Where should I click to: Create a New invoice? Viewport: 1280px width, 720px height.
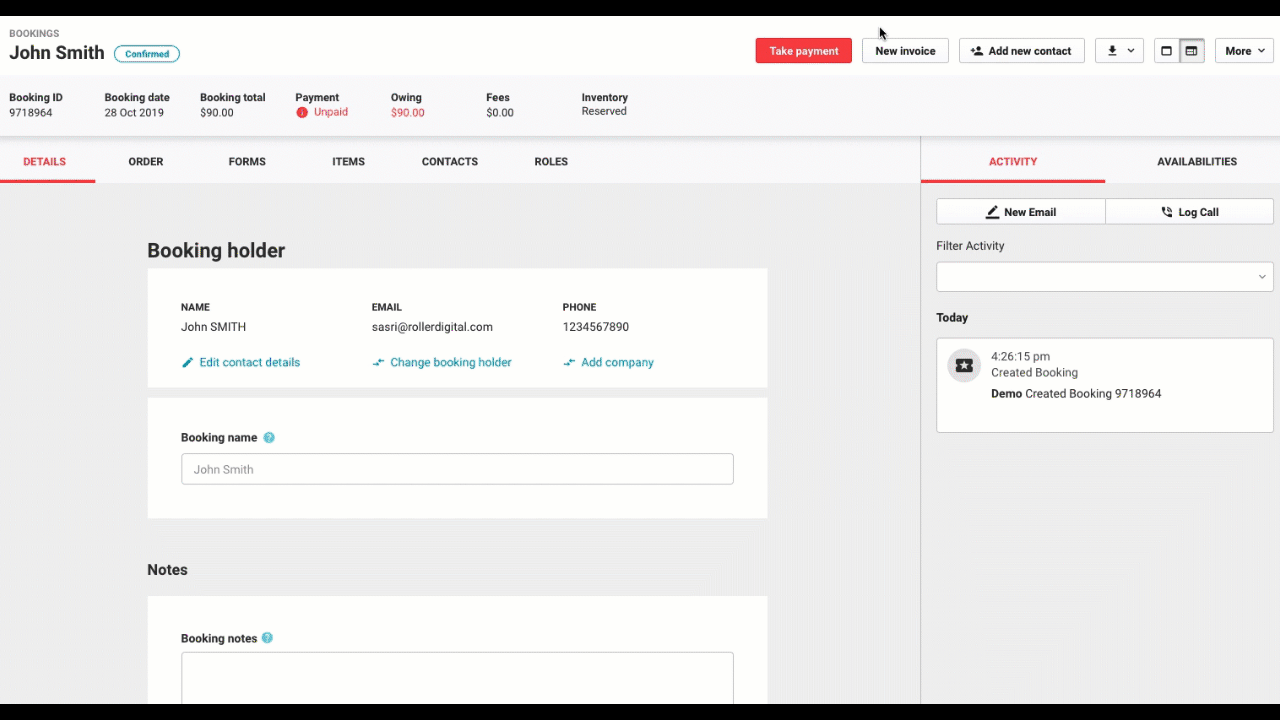coord(905,51)
